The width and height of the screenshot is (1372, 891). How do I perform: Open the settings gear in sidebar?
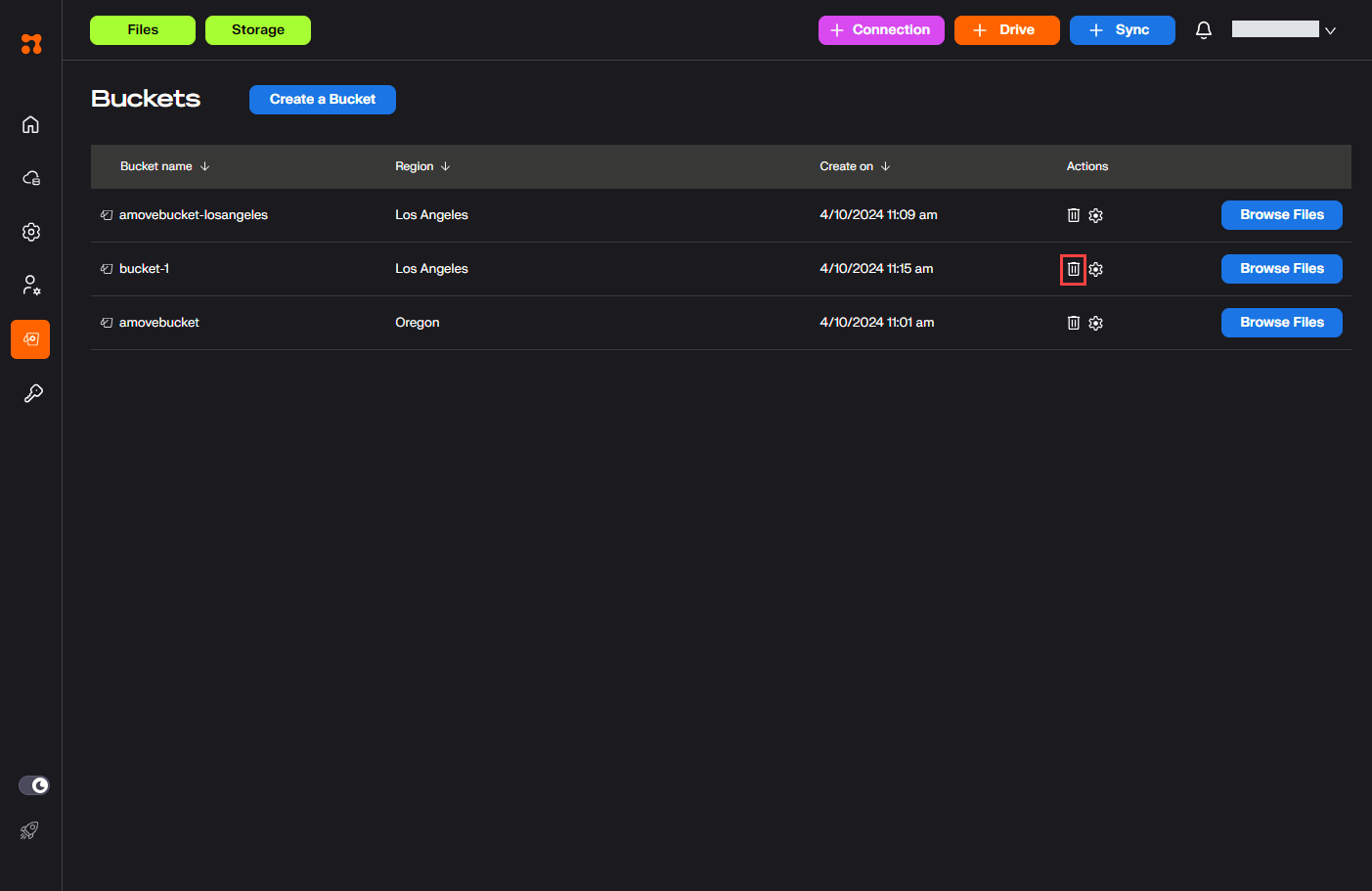(x=31, y=232)
